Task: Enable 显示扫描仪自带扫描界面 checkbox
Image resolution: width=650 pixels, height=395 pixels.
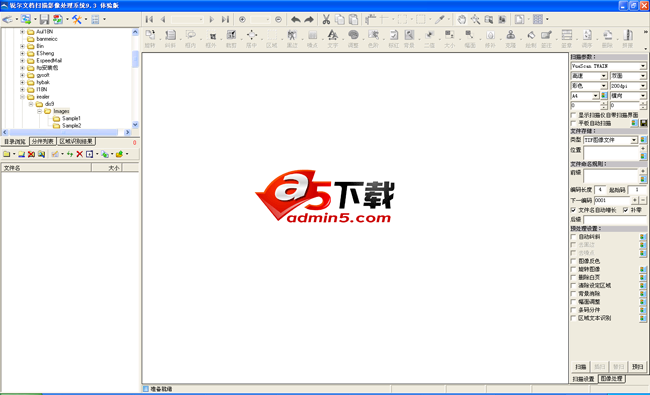Action: [x=574, y=115]
